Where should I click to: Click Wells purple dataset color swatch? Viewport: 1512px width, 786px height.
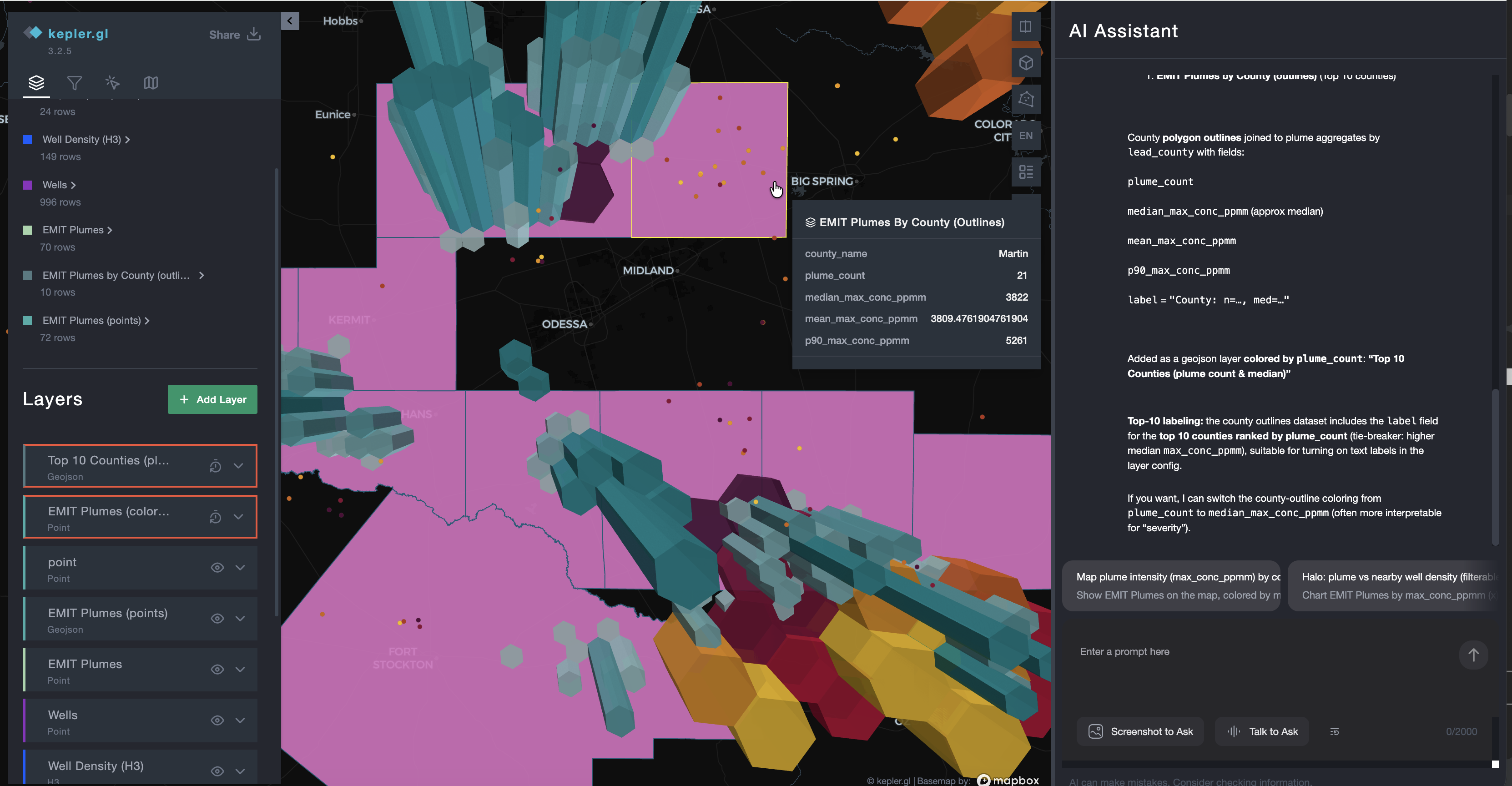pos(27,185)
